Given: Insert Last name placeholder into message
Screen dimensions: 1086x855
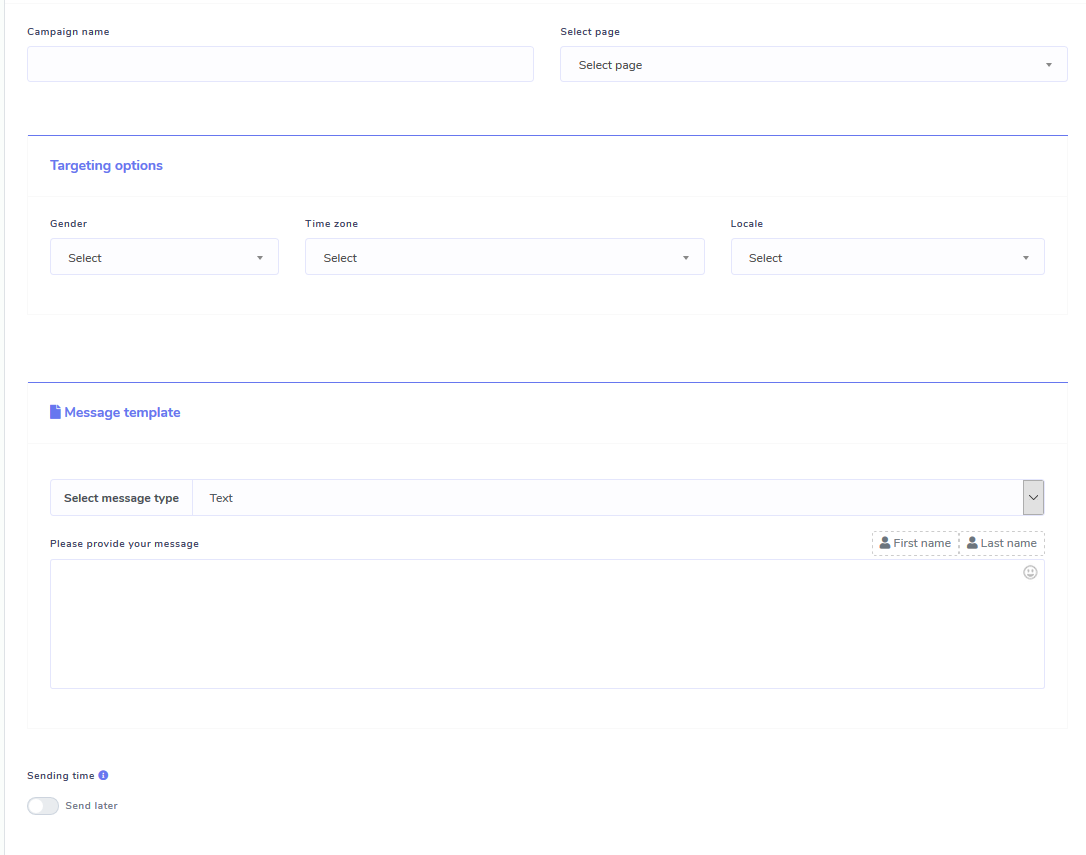Looking at the screenshot, I should [1002, 543].
